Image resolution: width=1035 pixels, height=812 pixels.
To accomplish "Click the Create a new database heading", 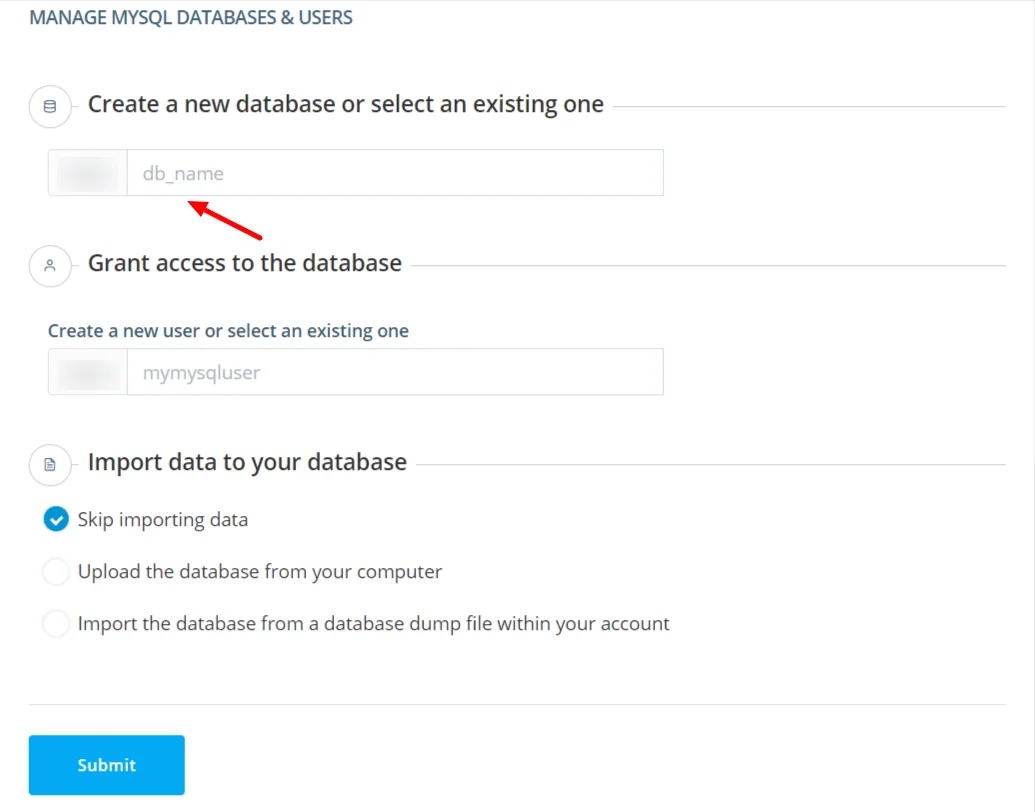I will (x=345, y=104).
